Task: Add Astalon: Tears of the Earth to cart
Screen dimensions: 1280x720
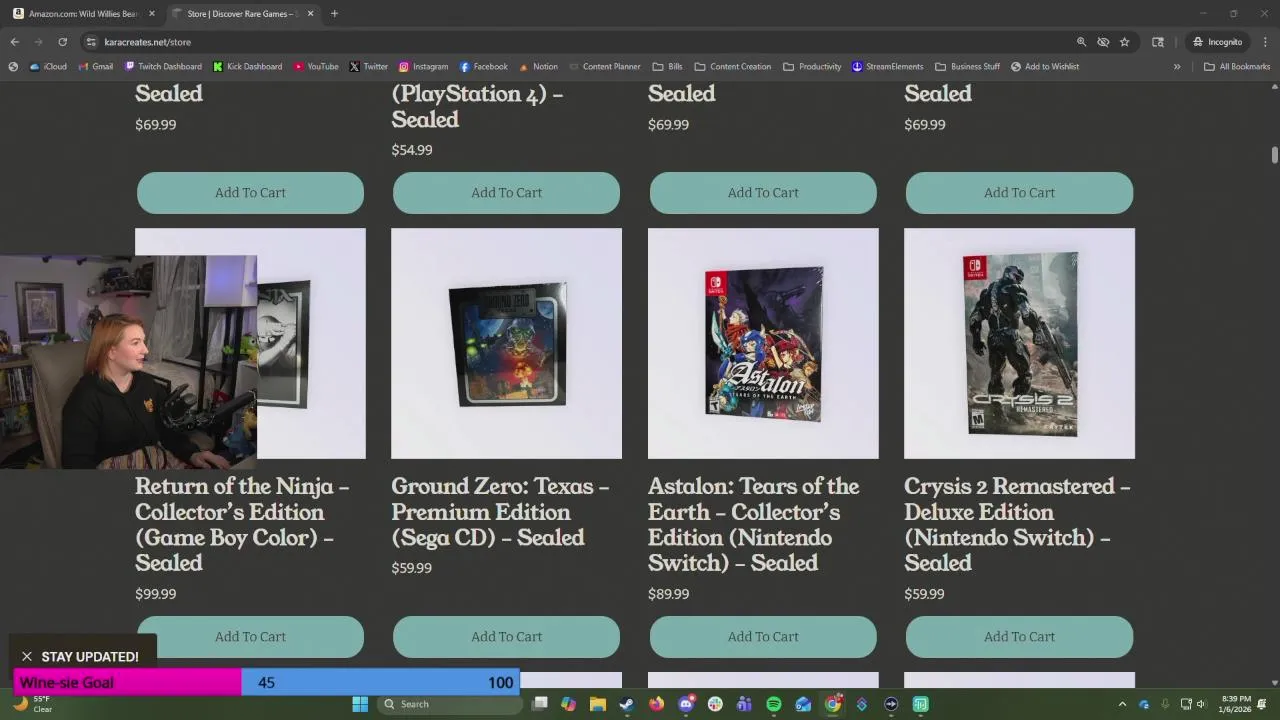Action: [763, 637]
